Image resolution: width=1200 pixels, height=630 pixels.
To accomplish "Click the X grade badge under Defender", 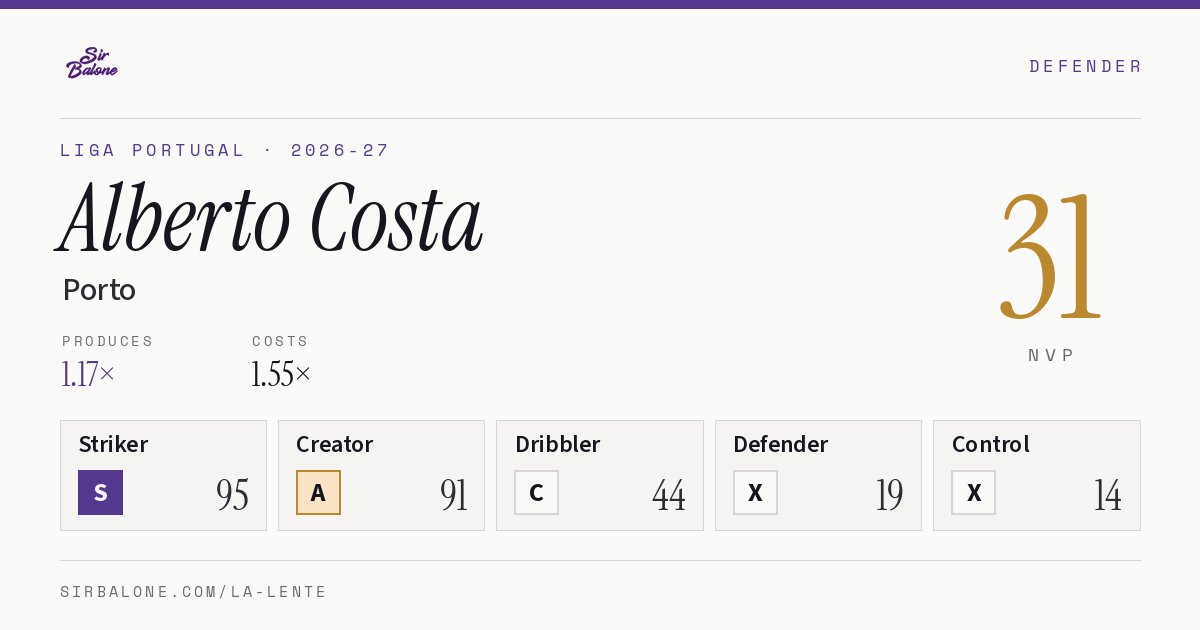I will click(755, 492).
